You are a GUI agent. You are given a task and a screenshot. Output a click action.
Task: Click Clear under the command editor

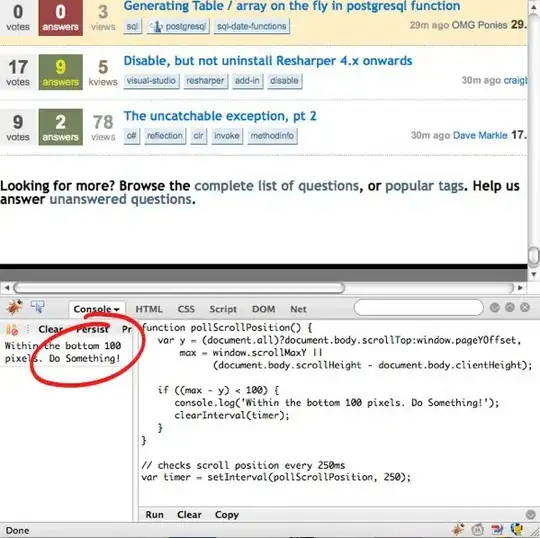[189, 515]
